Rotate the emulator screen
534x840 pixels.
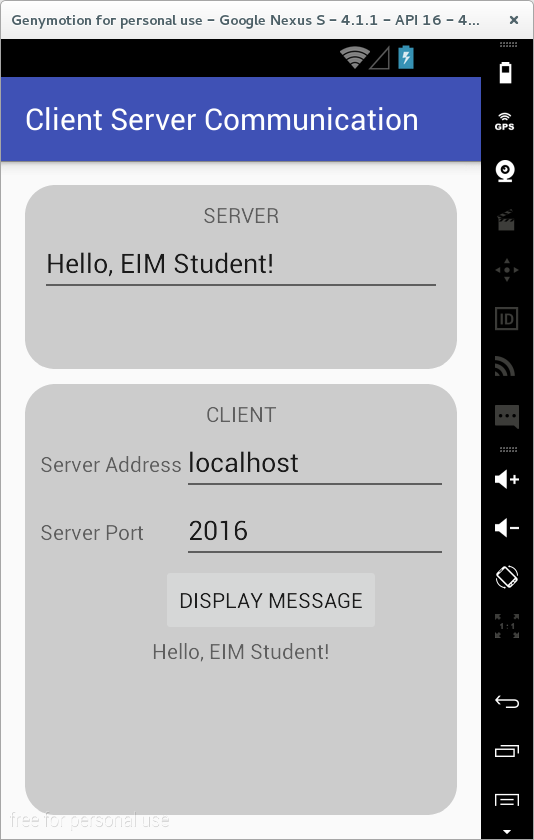coord(506,577)
